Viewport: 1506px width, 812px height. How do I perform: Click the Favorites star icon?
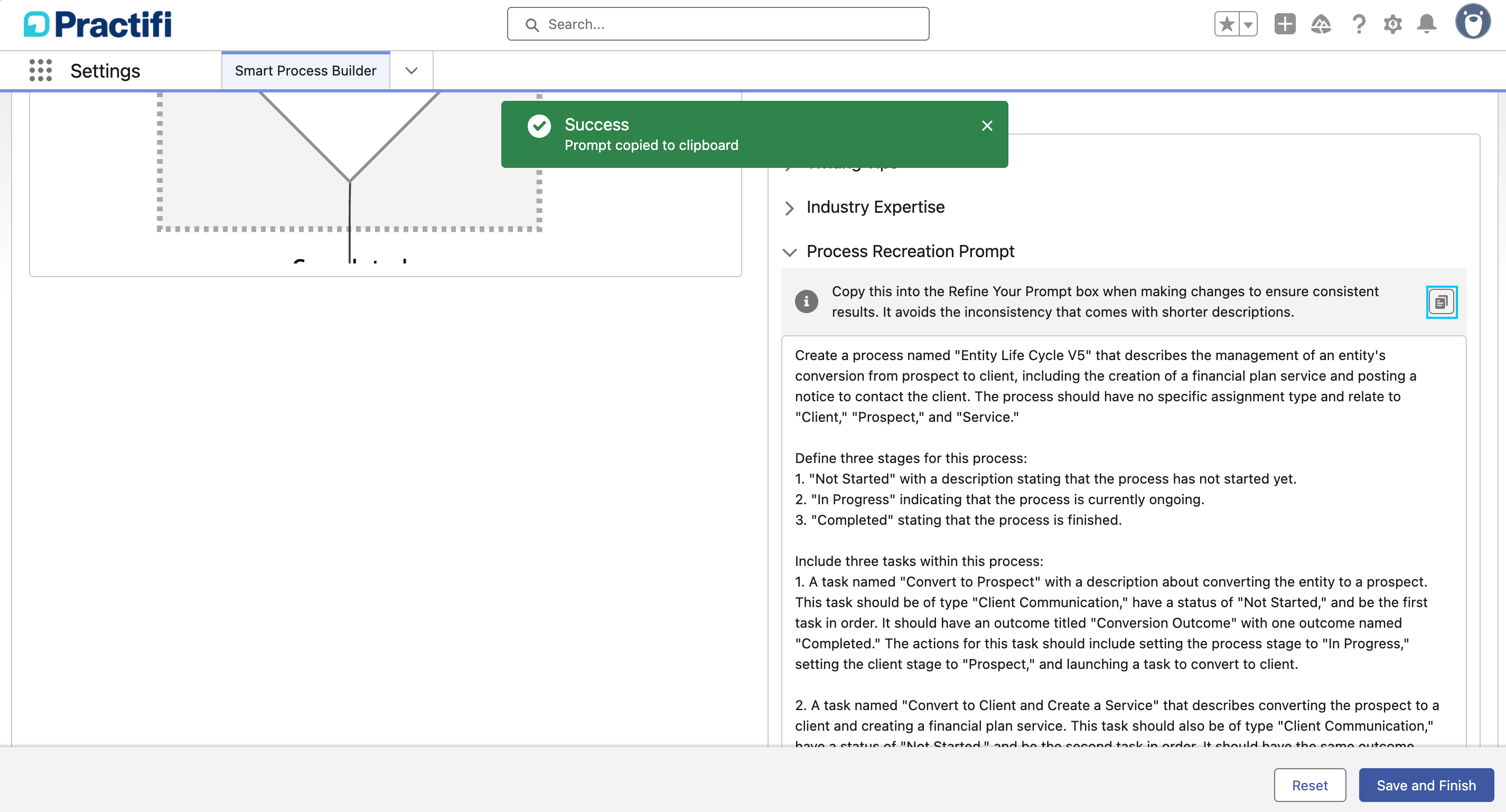(1227, 24)
